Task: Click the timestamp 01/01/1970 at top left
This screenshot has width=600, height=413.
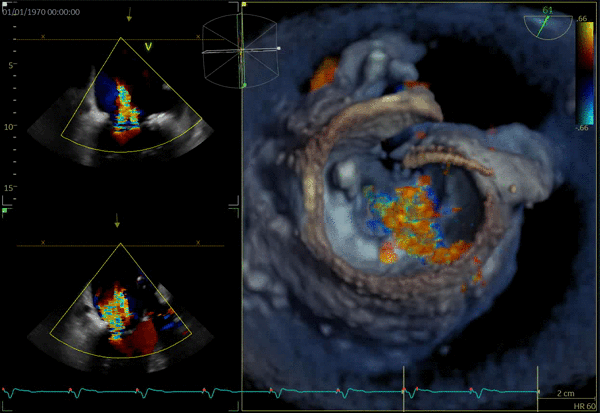Action: pos(40,9)
